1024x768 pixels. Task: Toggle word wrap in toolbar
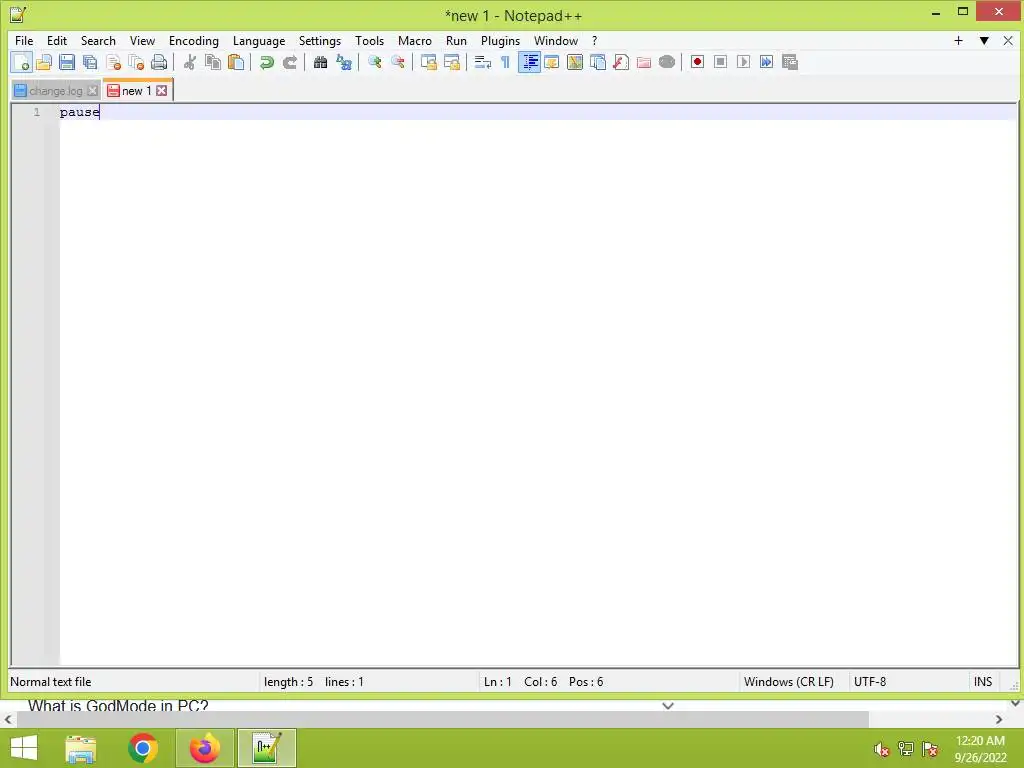click(x=483, y=62)
